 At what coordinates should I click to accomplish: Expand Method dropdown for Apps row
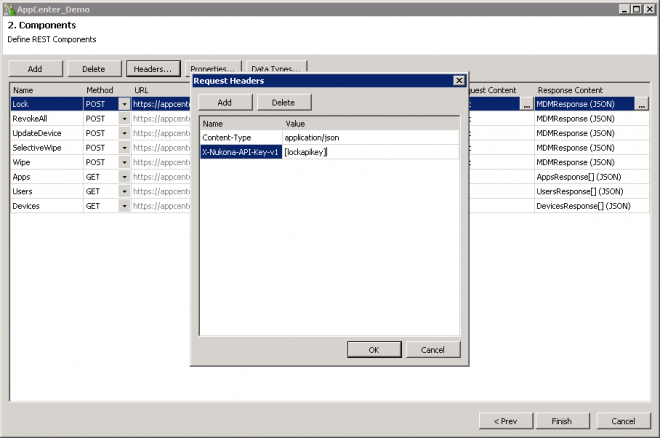tap(124, 177)
